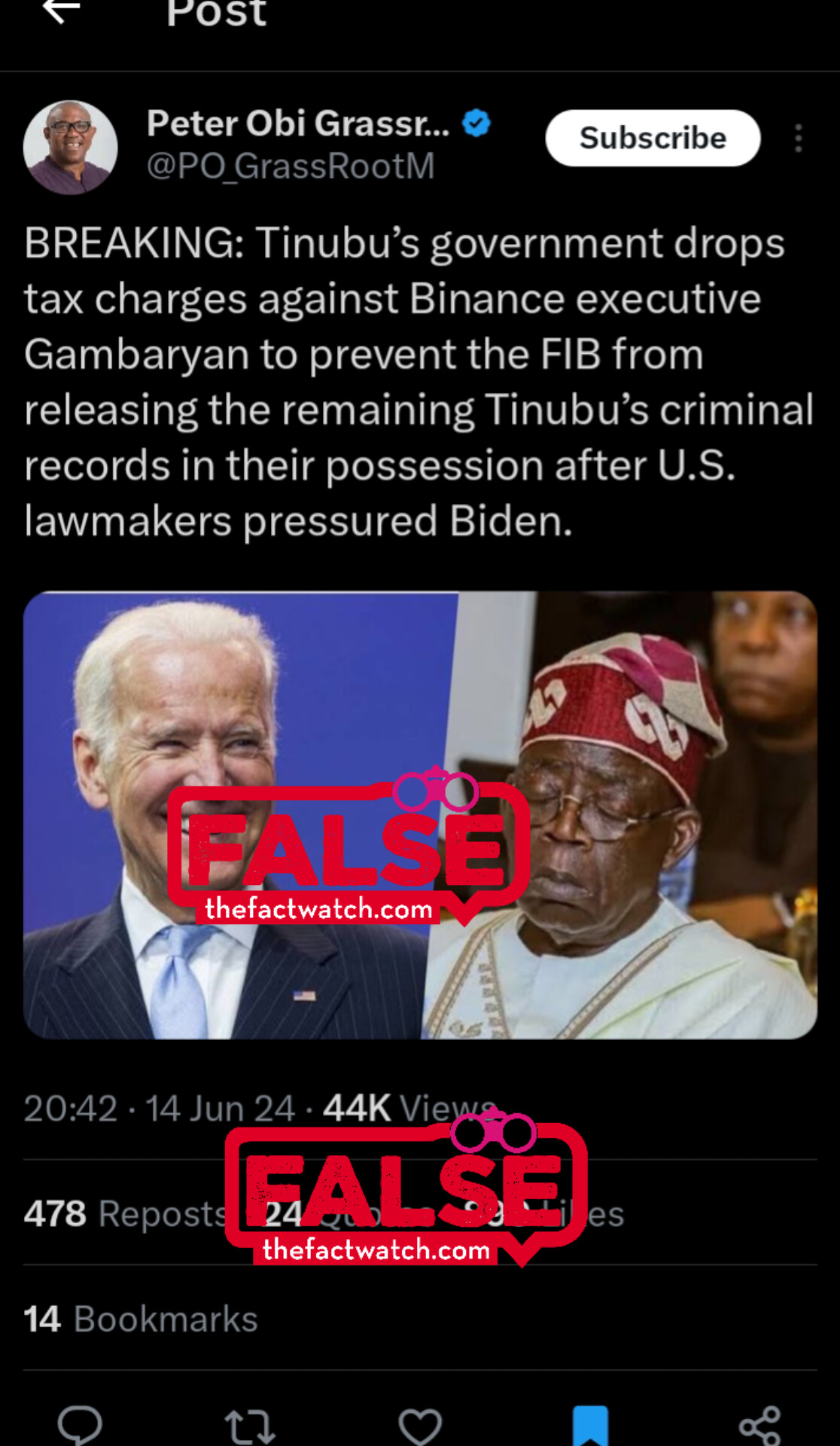Open the reply comment icon

click(80, 1424)
